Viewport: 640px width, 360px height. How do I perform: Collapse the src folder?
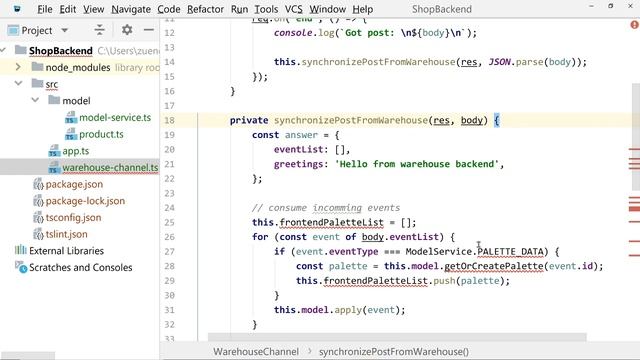(18, 83)
